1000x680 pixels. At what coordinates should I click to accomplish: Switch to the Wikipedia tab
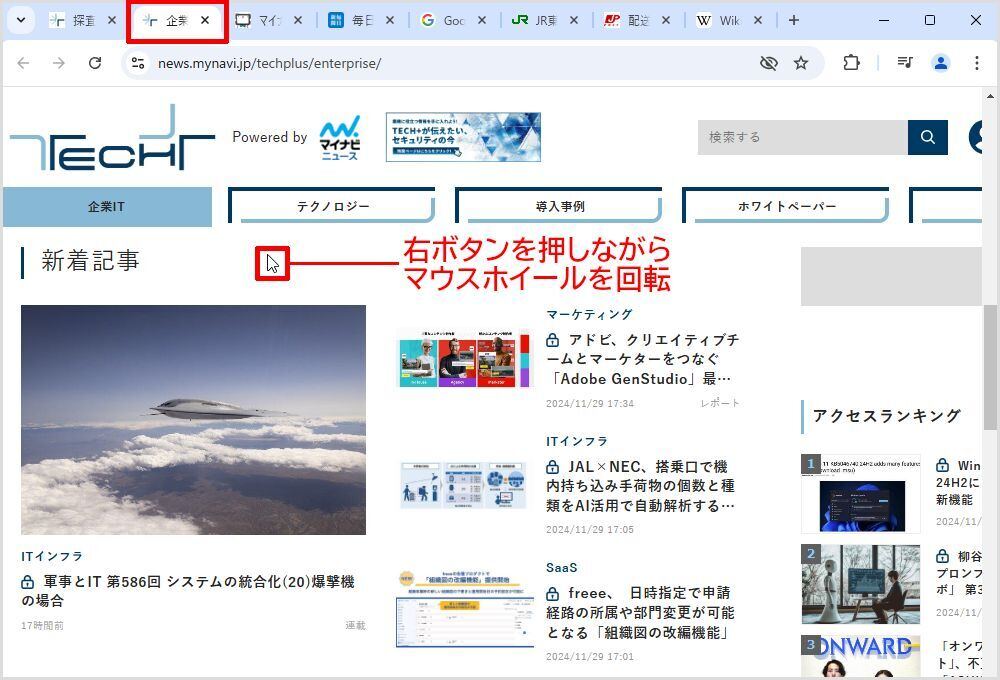719,20
